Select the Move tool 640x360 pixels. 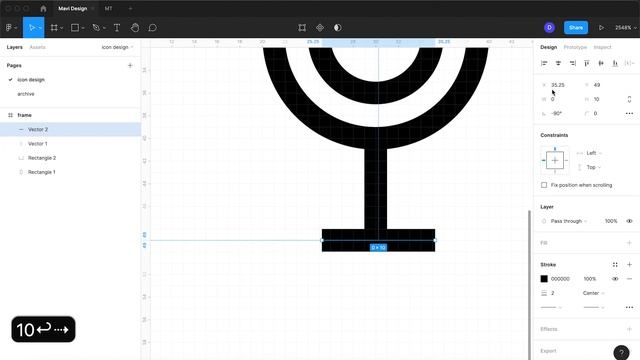tap(31, 28)
